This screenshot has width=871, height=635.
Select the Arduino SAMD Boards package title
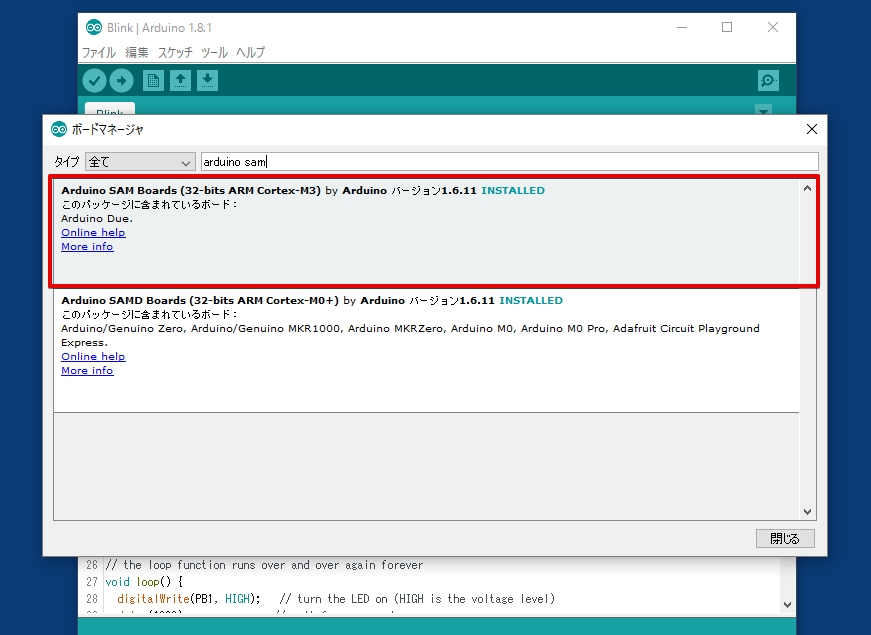click(200, 300)
